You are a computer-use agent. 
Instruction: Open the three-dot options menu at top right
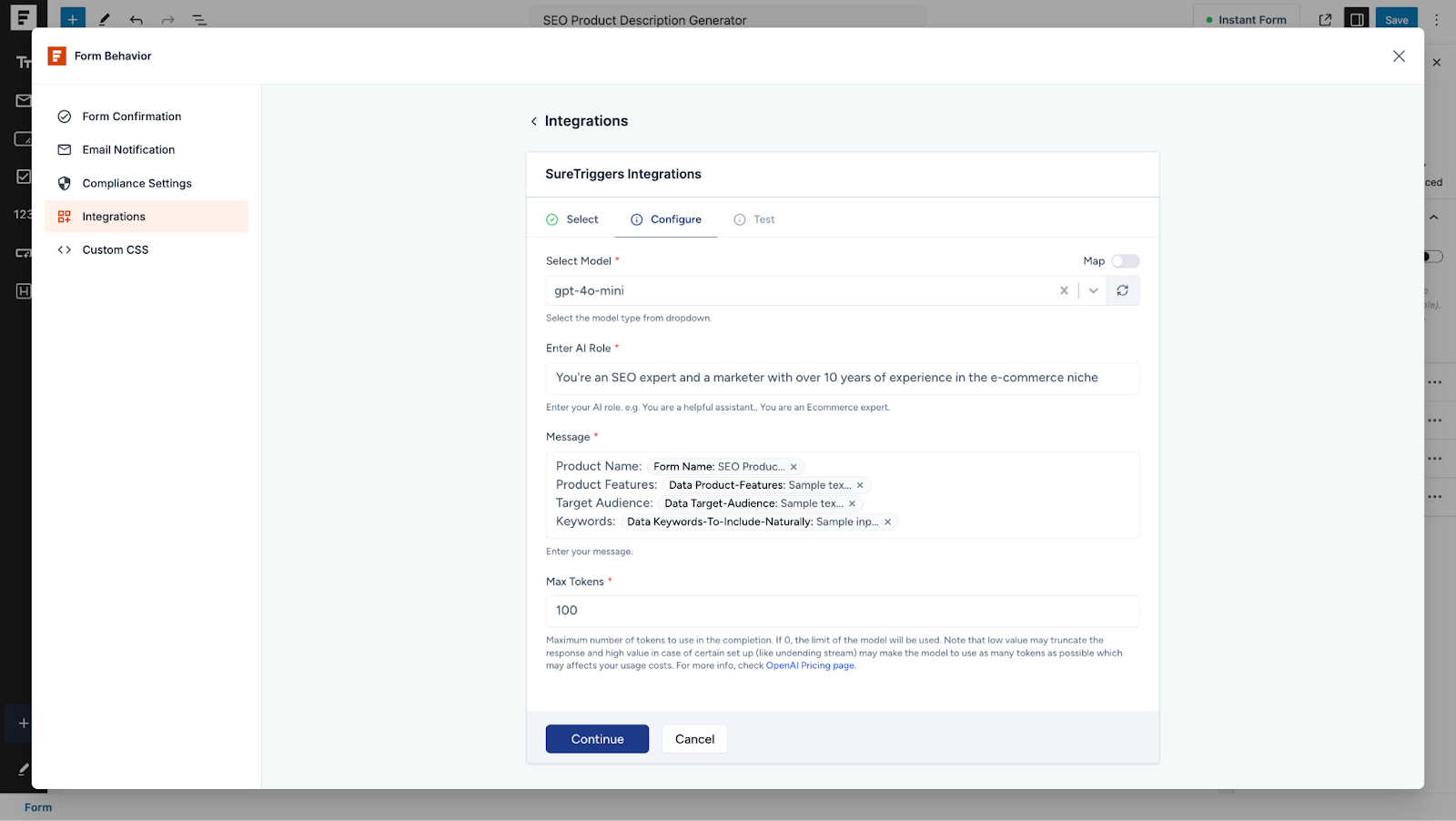click(1436, 18)
